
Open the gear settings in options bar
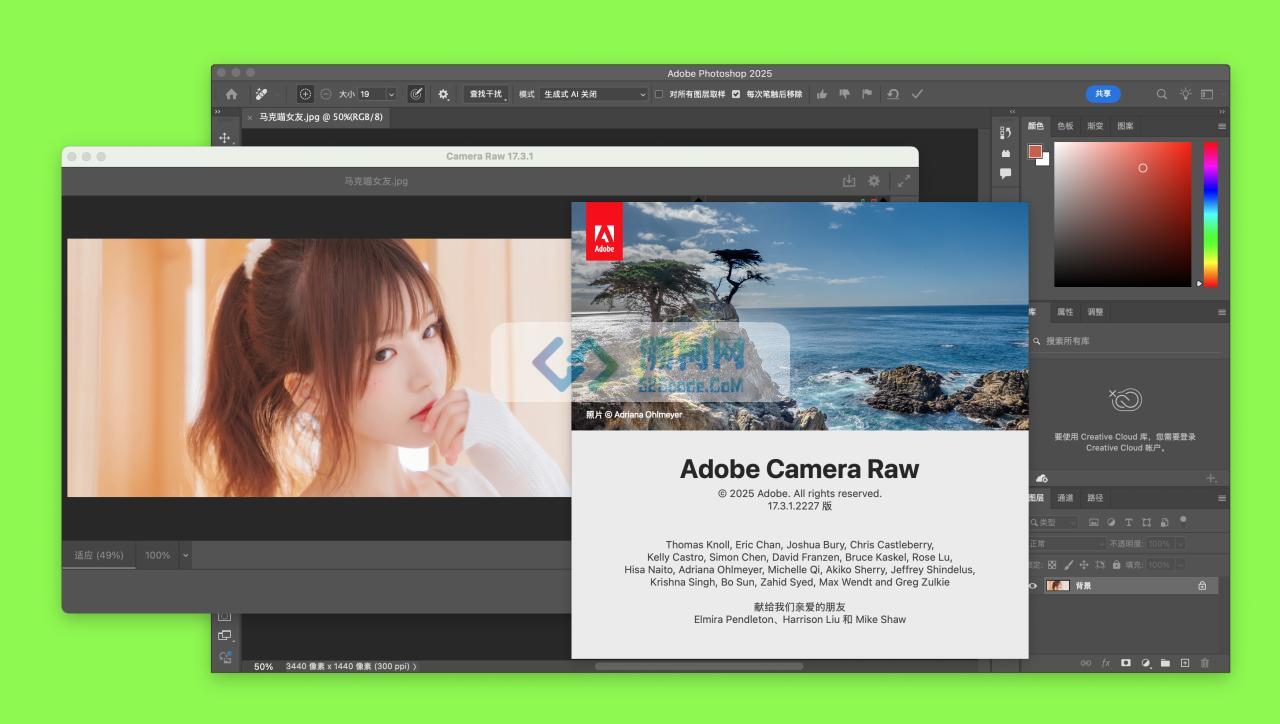[443, 94]
